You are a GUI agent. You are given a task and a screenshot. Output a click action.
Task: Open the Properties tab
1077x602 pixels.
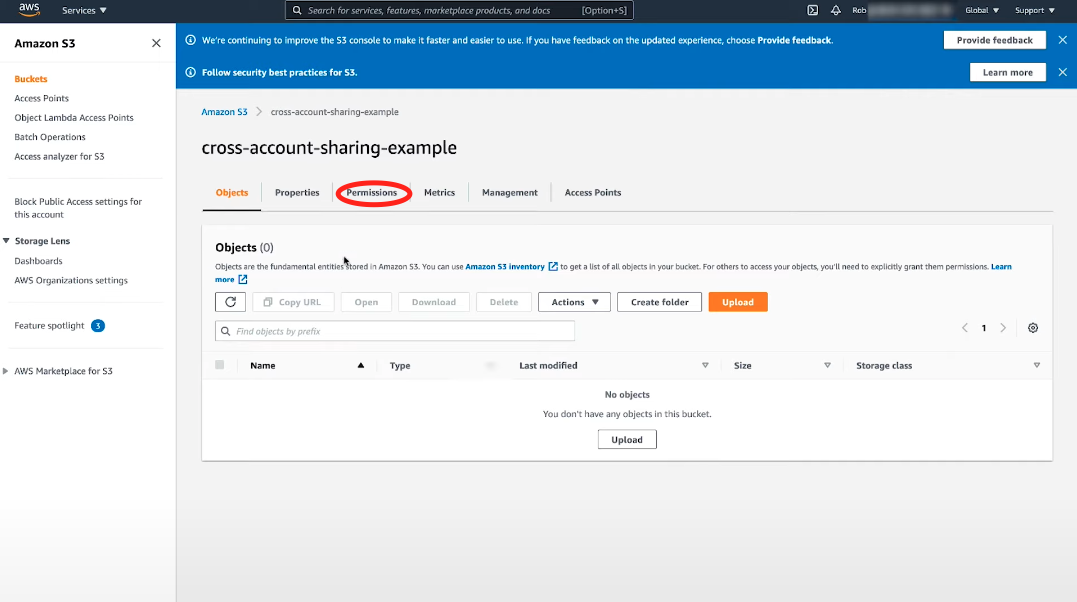click(x=297, y=193)
